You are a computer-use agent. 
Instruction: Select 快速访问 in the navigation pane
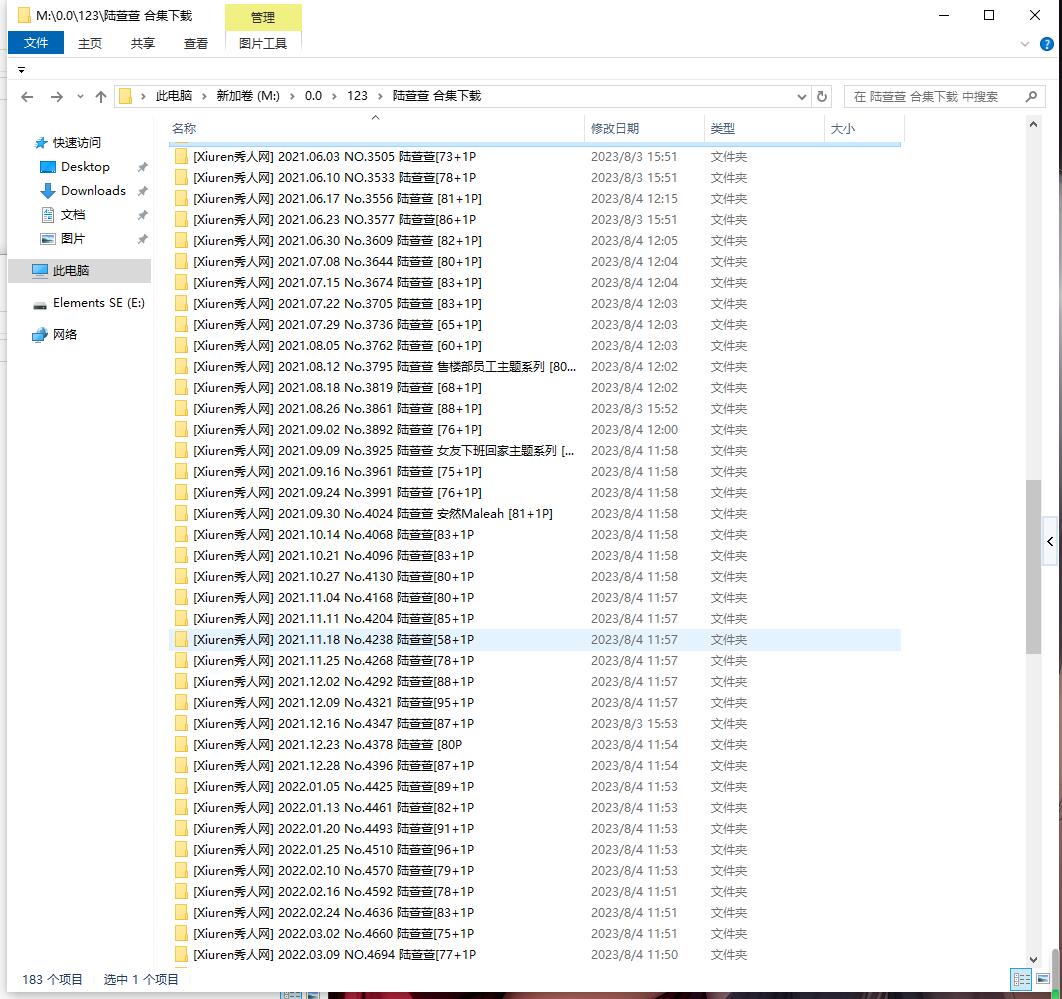tap(77, 142)
